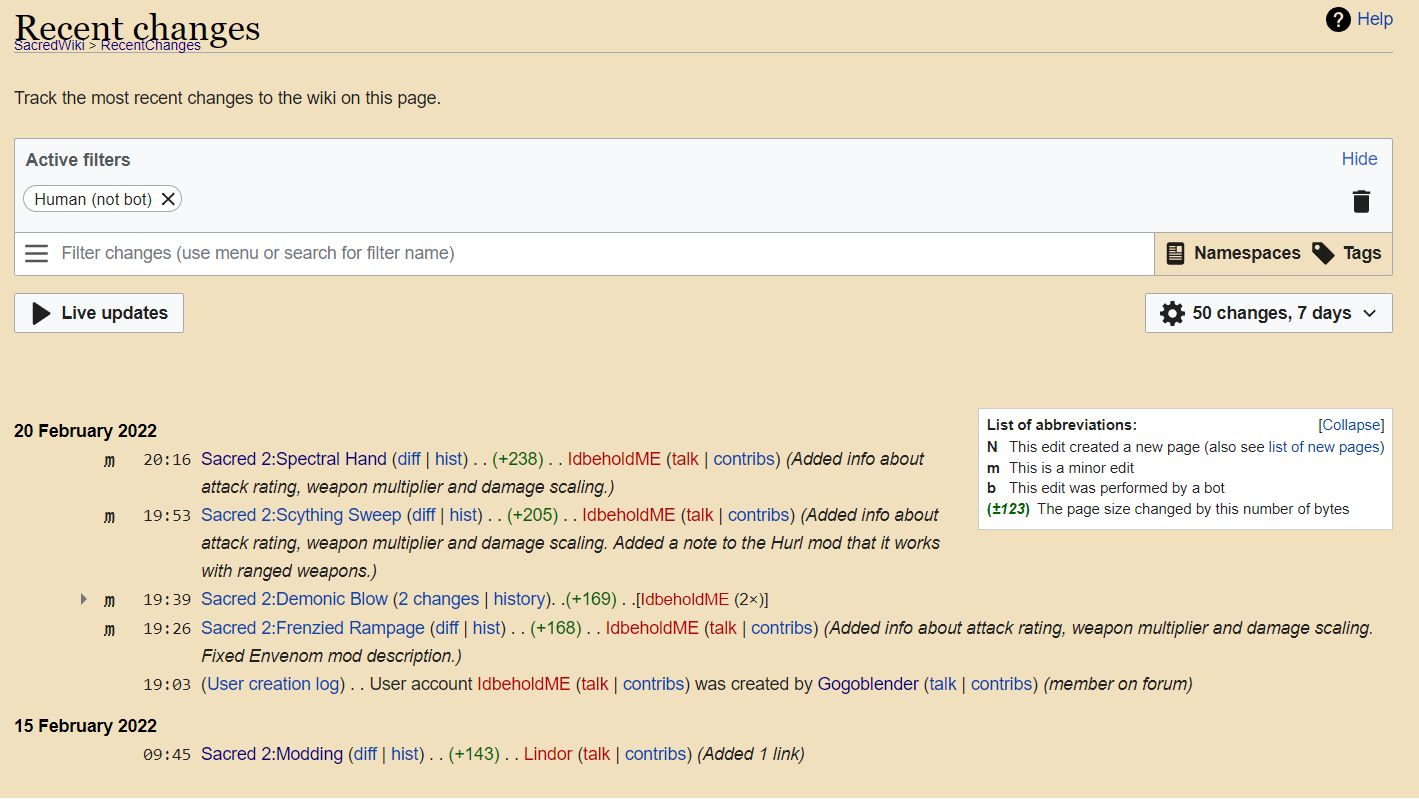Open the RecentChanges breadcrumb link
The image size is (1419, 799).
click(x=150, y=45)
